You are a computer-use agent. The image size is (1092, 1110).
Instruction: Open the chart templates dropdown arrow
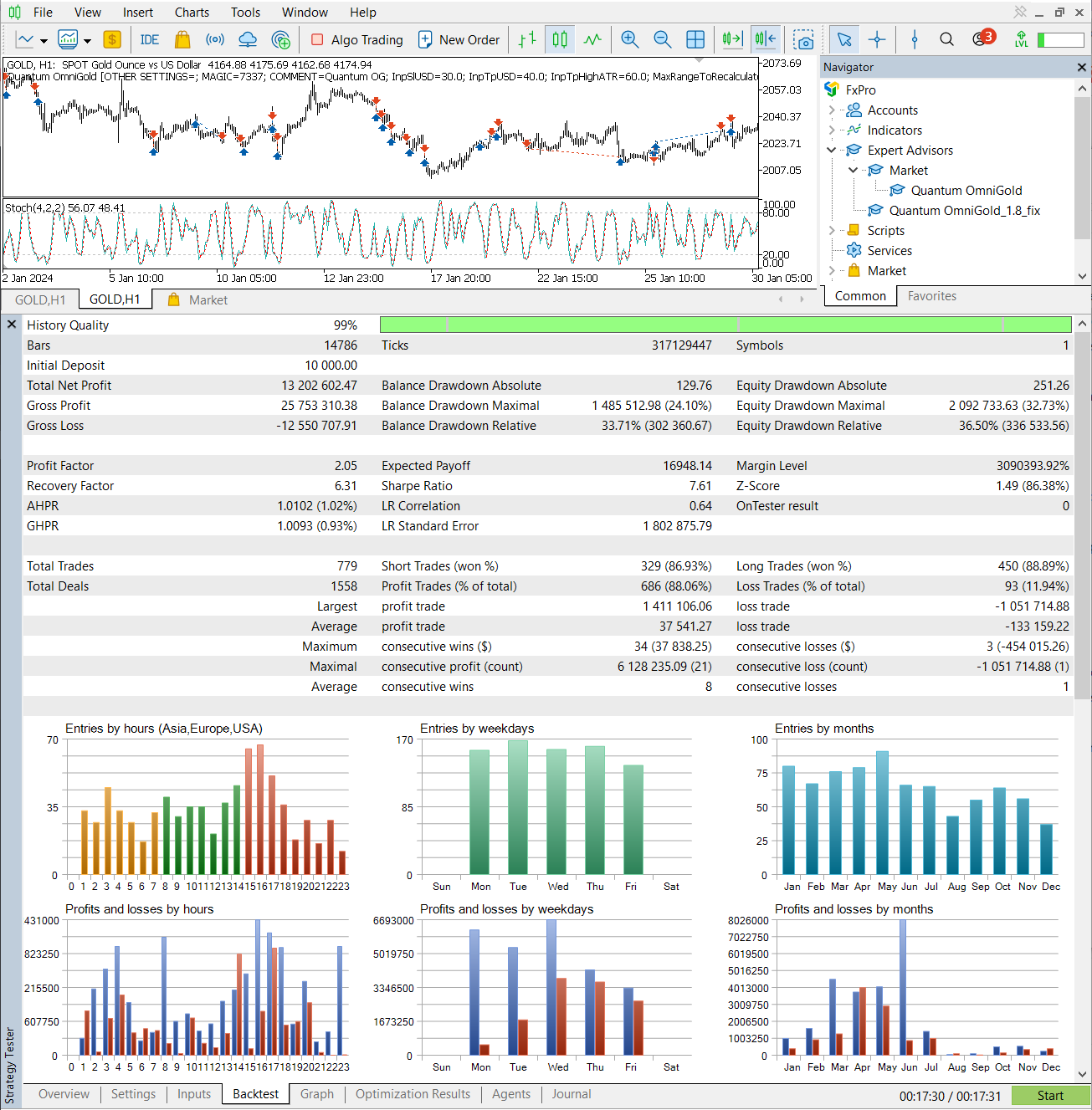87,40
